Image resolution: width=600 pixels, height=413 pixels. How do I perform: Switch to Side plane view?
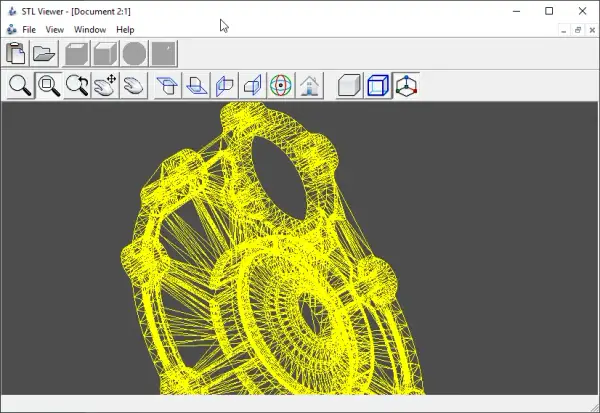[253, 85]
